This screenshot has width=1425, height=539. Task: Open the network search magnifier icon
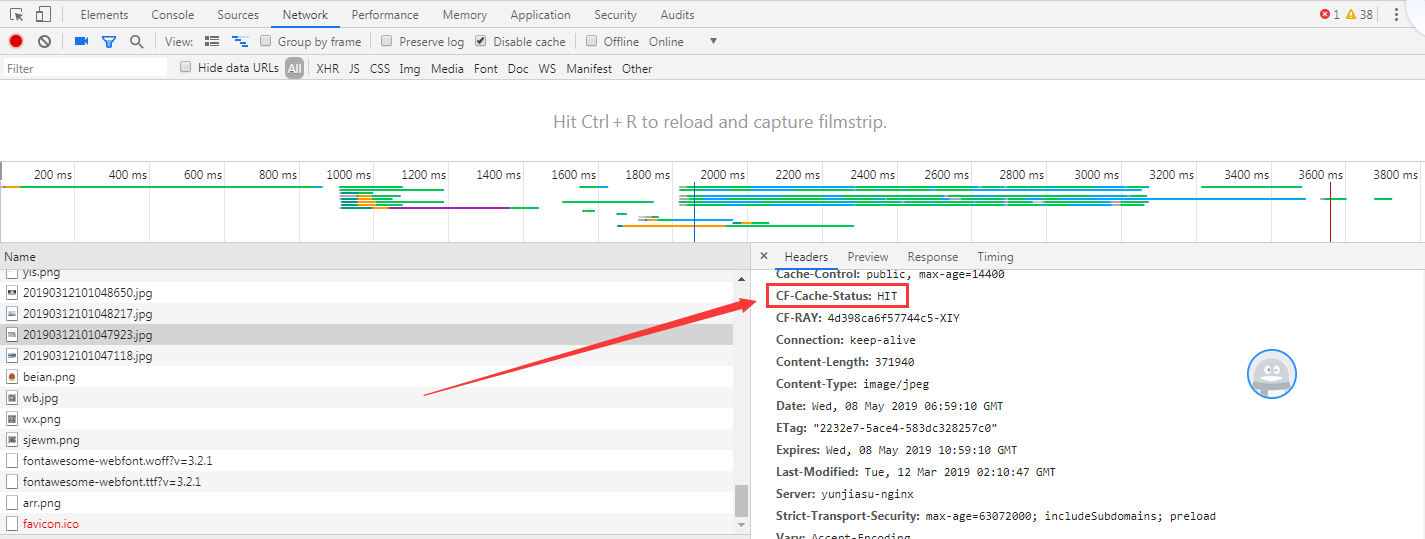(x=136, y=41)
